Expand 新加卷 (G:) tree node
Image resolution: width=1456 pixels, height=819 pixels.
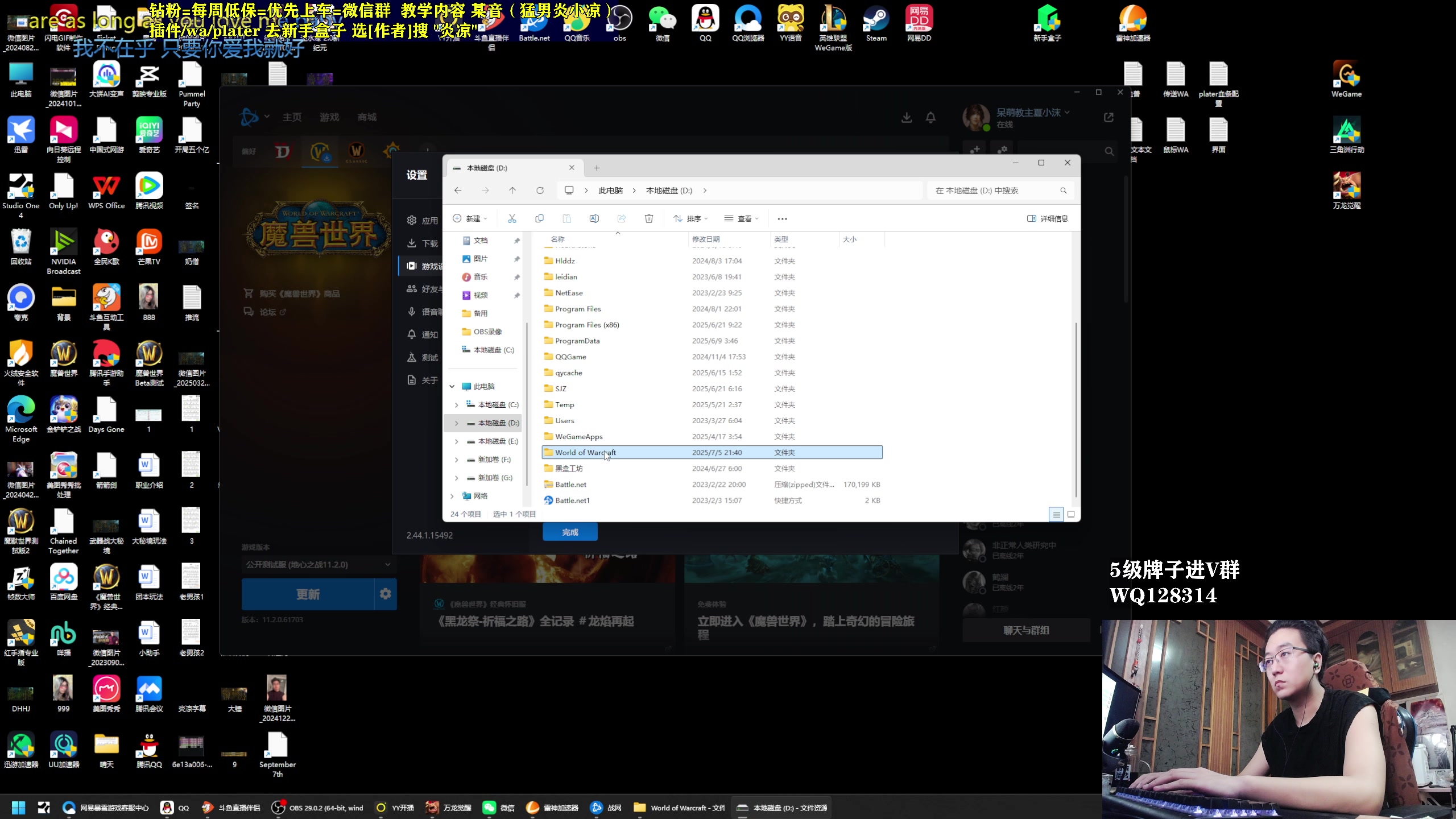click(456, 478)
